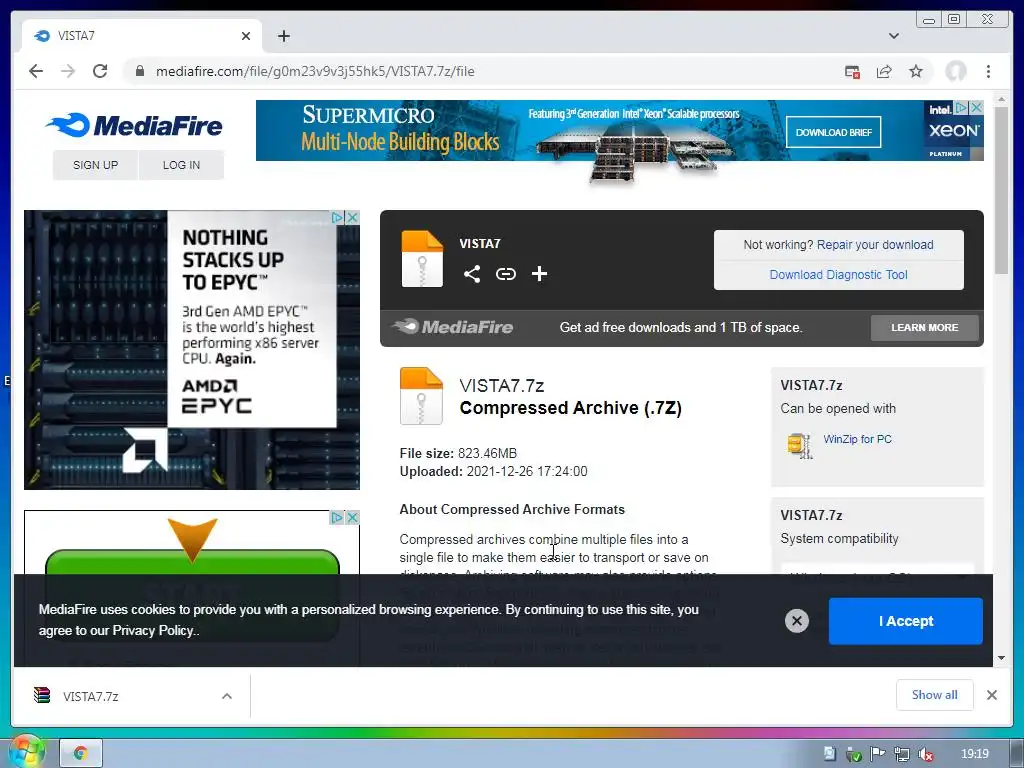Go back to the previous page
Viewport: 1024px width, 768px height.
36,71
